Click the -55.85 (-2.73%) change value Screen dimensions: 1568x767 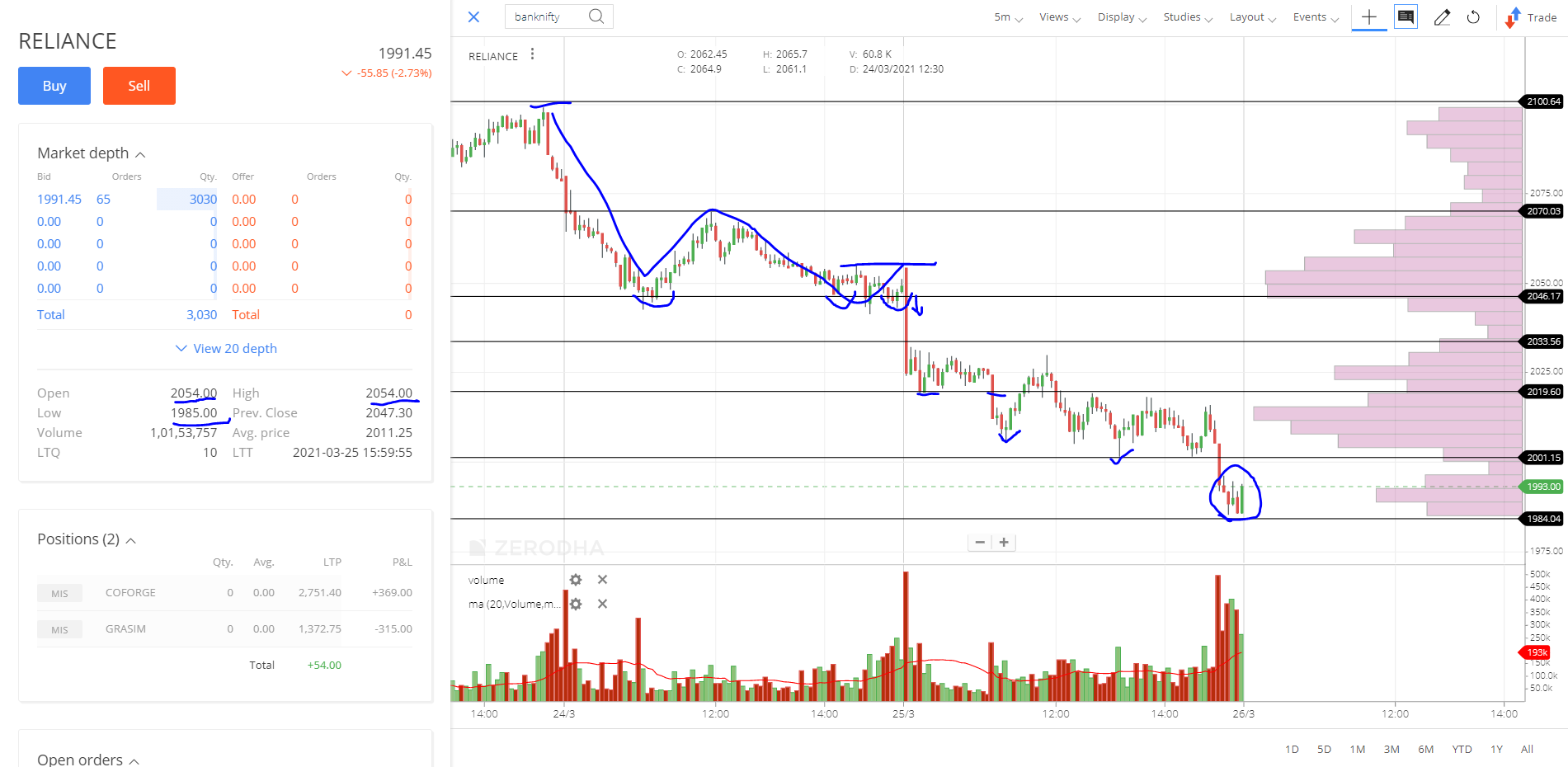[x=394, y=73]
